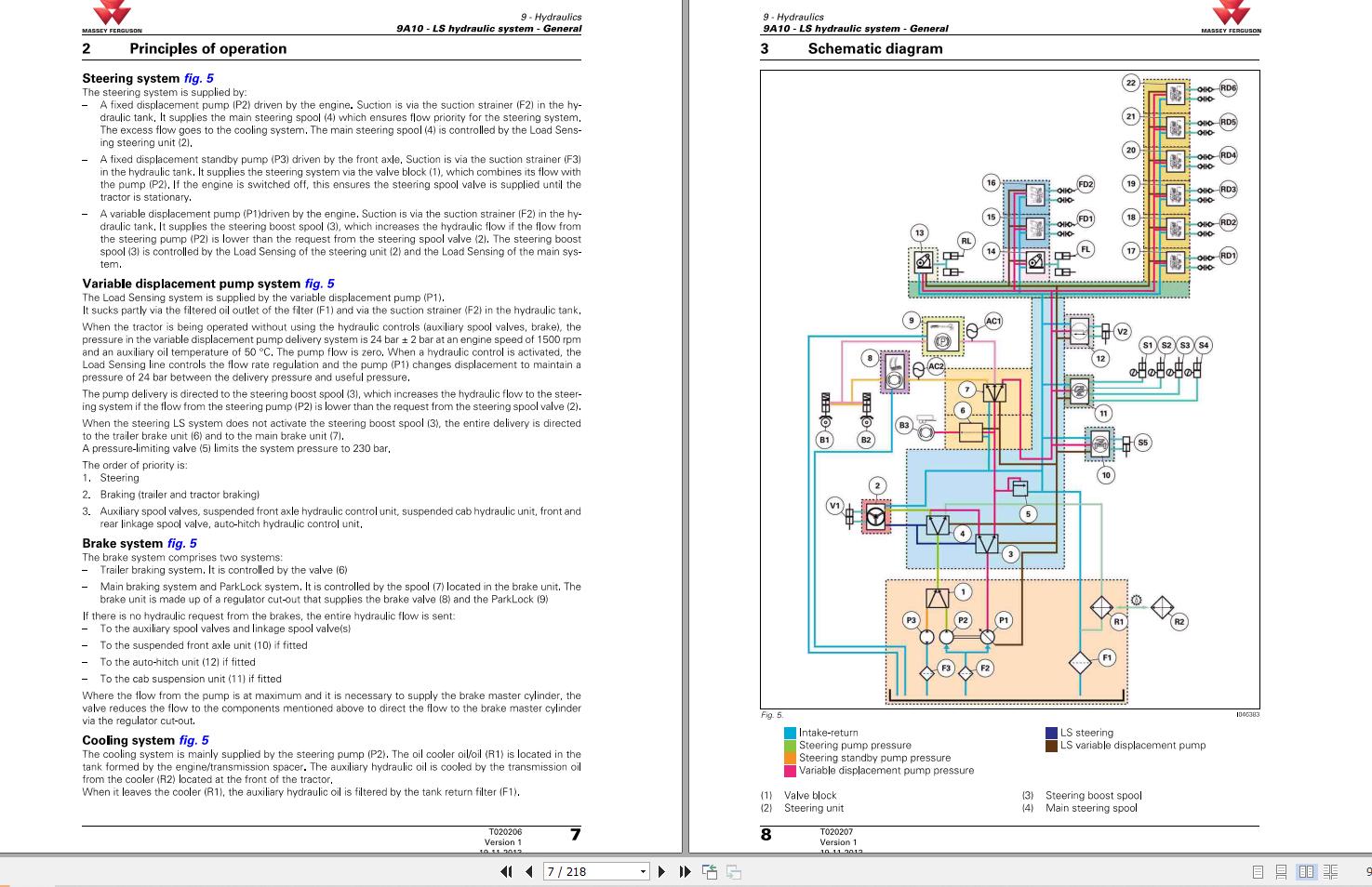This screenshot has width=1372, height=887.
Task: Open fig. 5 link beside Brake system
Action: (181, 543)
